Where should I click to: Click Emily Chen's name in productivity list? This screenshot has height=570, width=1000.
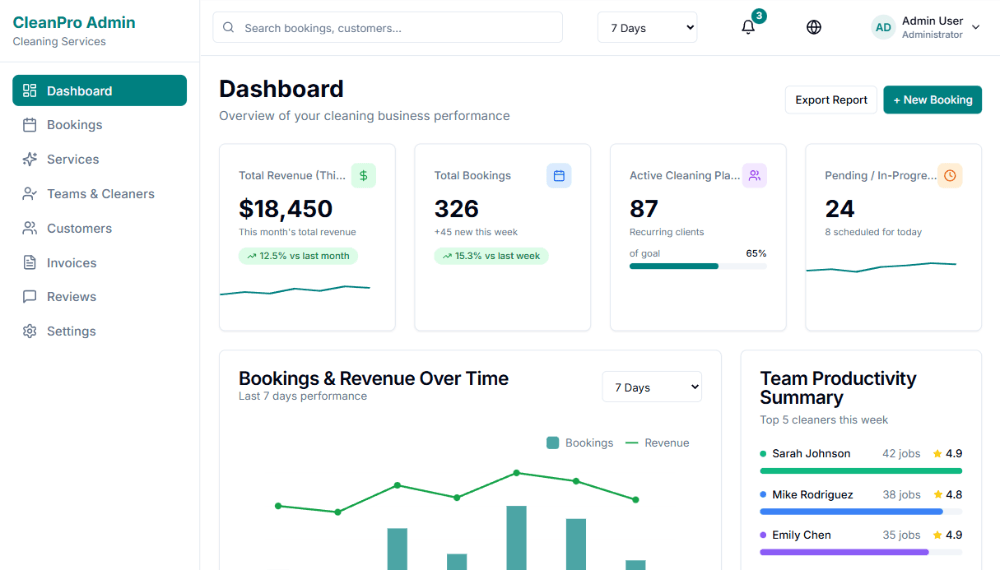point(802,535)
